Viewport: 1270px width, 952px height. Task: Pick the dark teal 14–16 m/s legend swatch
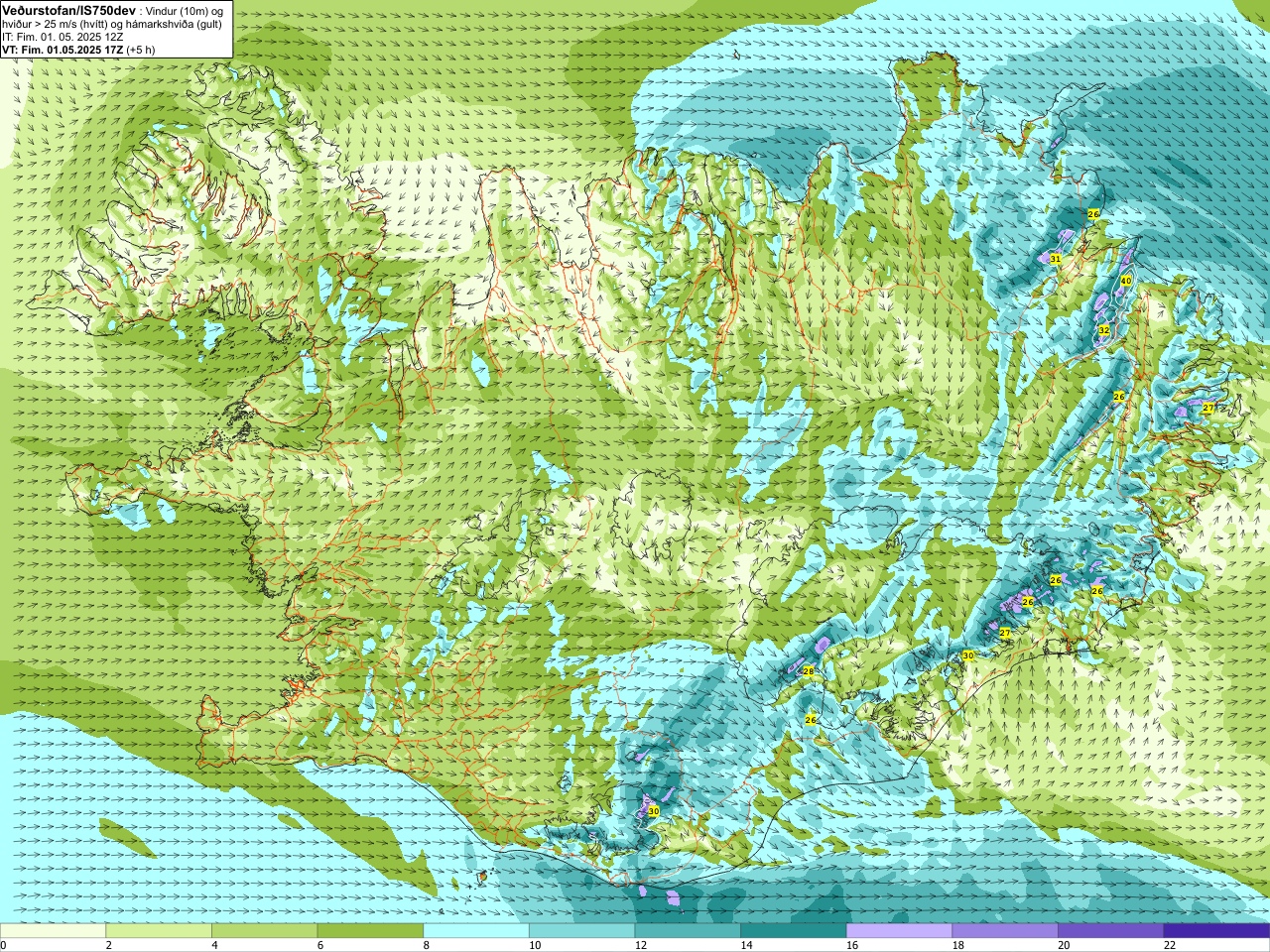pos(794,931)
